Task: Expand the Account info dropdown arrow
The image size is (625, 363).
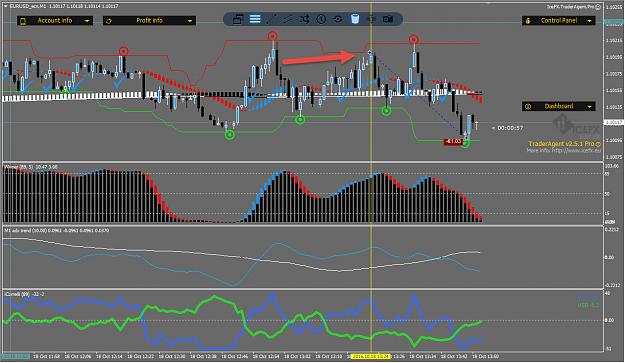Action: click(87, 21)
